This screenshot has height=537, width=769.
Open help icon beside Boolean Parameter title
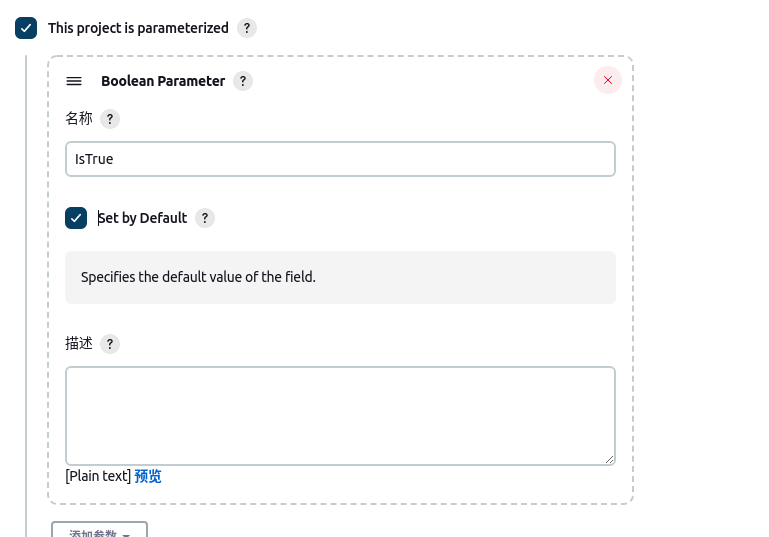click(x=243, y=81)
